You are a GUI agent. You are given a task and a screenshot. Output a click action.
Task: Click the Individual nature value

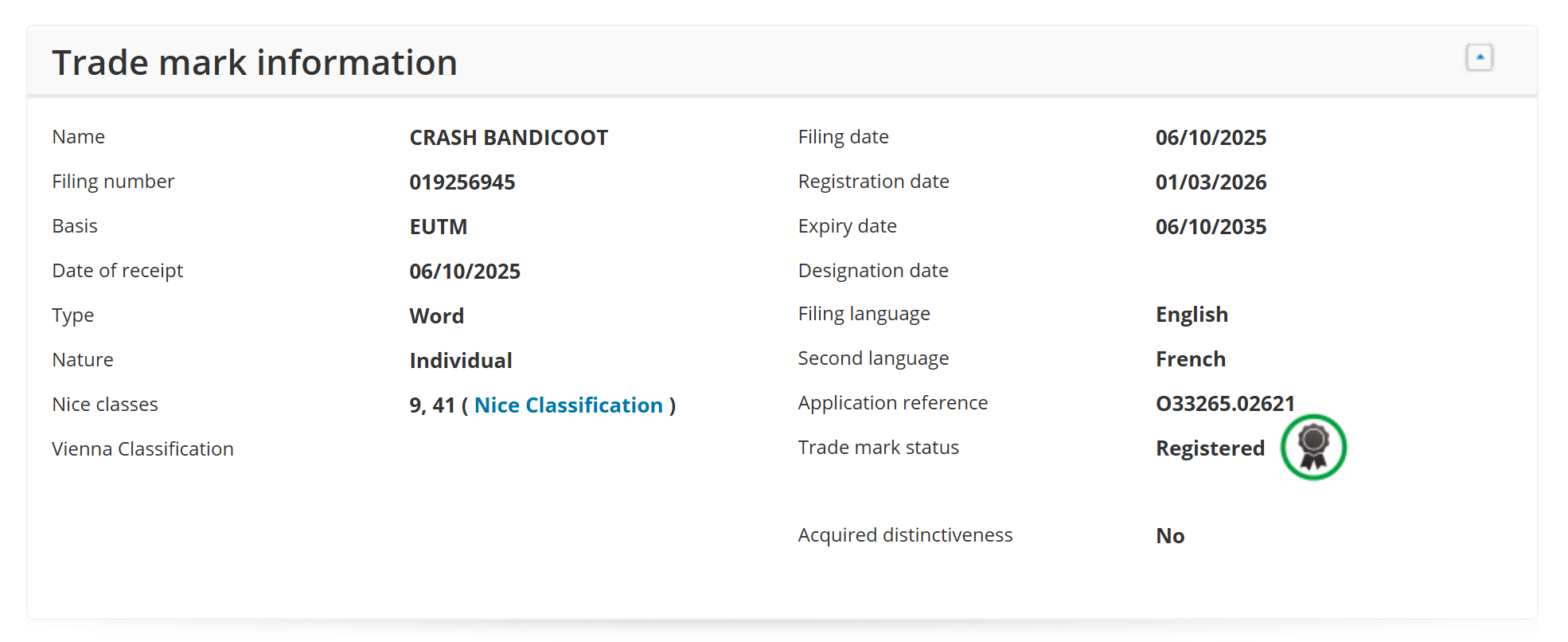pyautogui.click(x=461, y=361)
